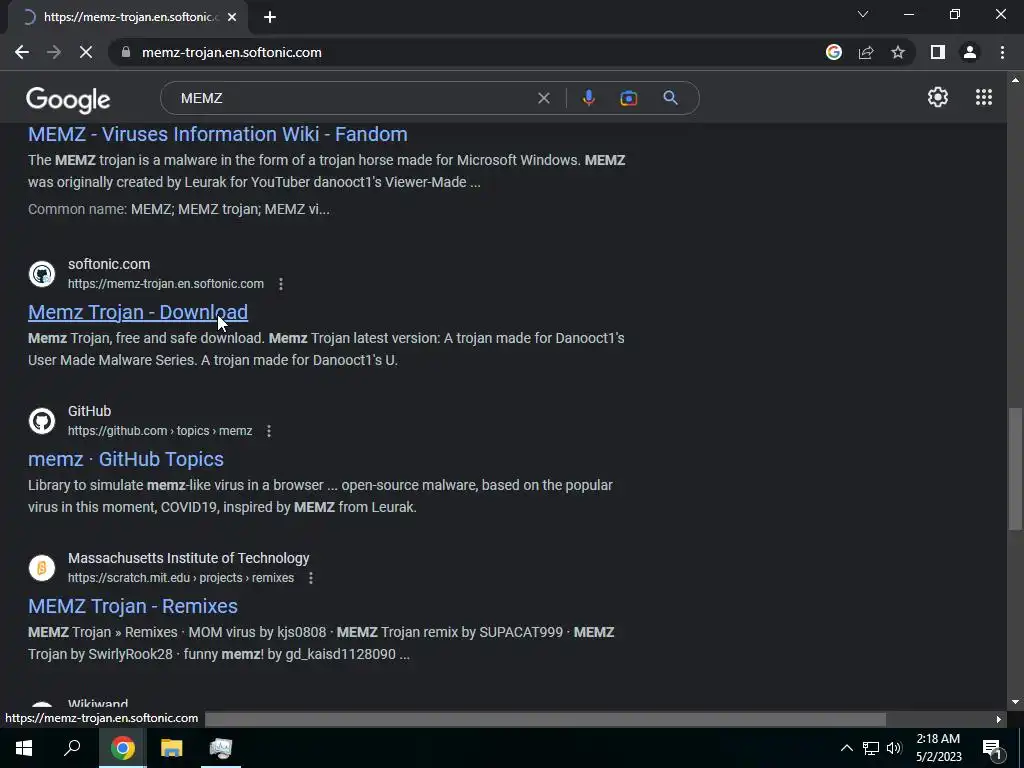Open File Explorer from the taskbar

click(x=172, y=748)
